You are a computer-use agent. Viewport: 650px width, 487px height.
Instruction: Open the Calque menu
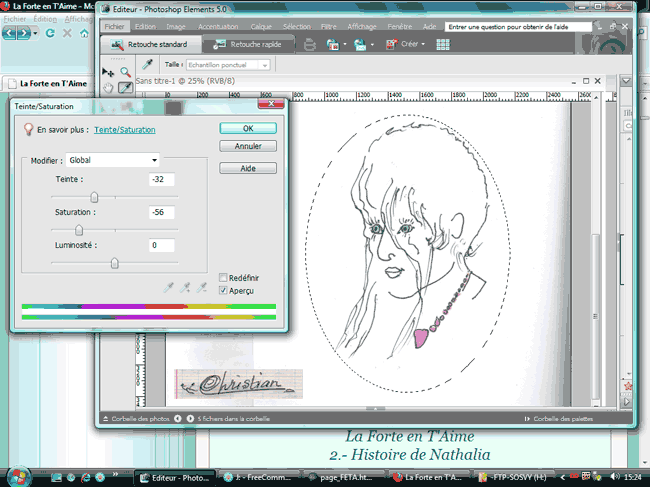(261, 27)
